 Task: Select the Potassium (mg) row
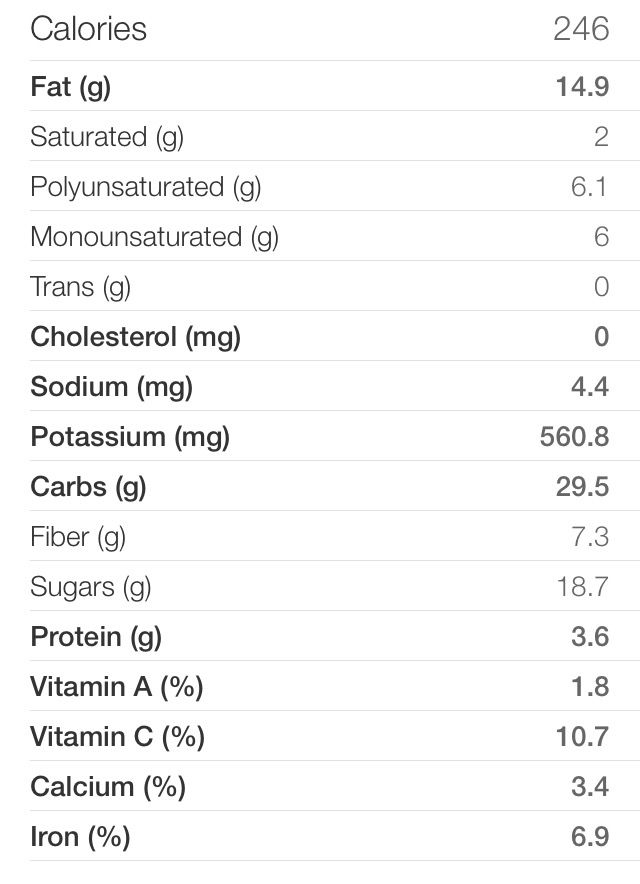coord(320,436)
